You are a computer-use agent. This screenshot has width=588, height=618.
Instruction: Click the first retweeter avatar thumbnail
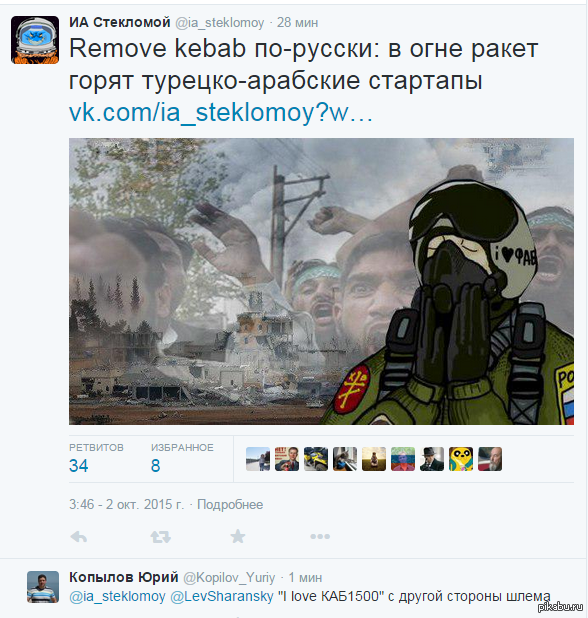[258, 459]
